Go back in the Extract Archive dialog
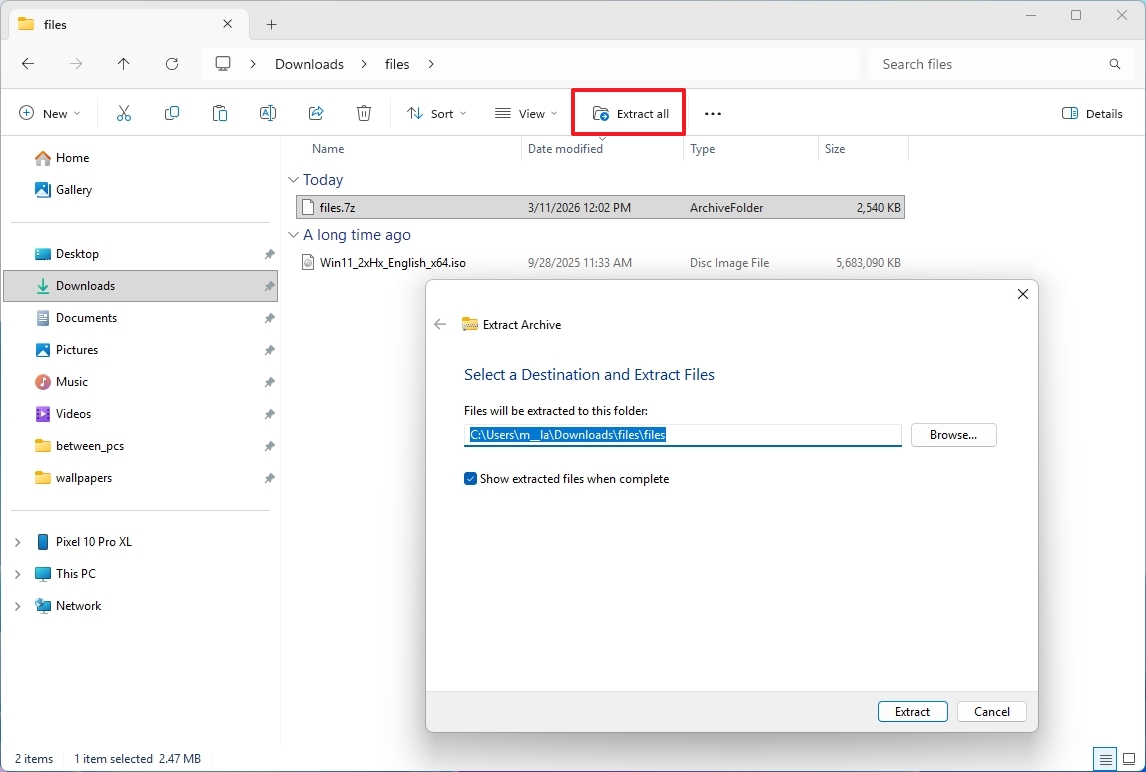This screenshot has width=1146, height=772. [440, 324]
